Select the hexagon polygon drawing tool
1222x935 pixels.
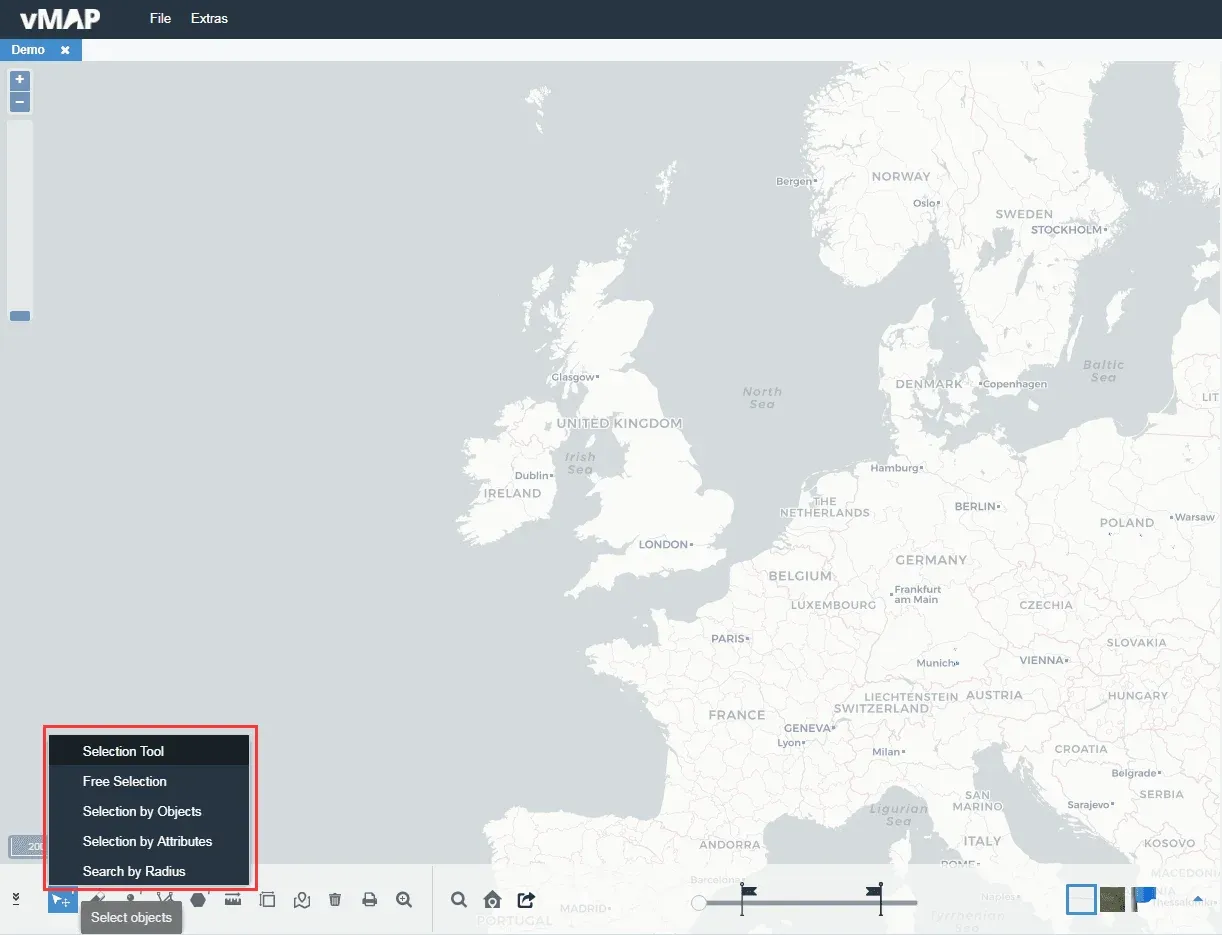click(x=198, y=900)
